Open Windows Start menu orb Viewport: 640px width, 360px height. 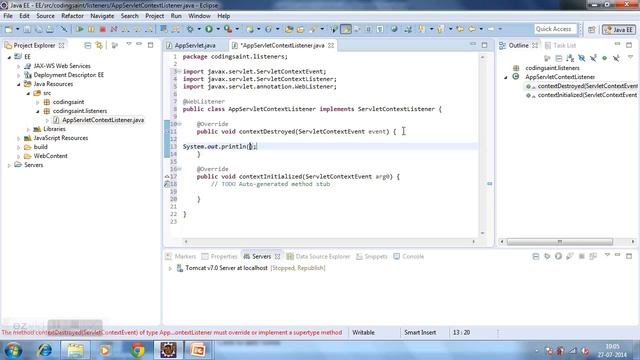(x=13, y=350)
